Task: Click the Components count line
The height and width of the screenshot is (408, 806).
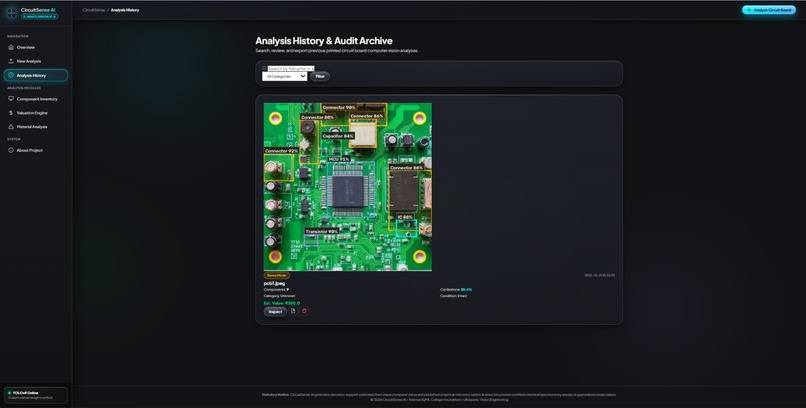Action: [x=276, y=290]
